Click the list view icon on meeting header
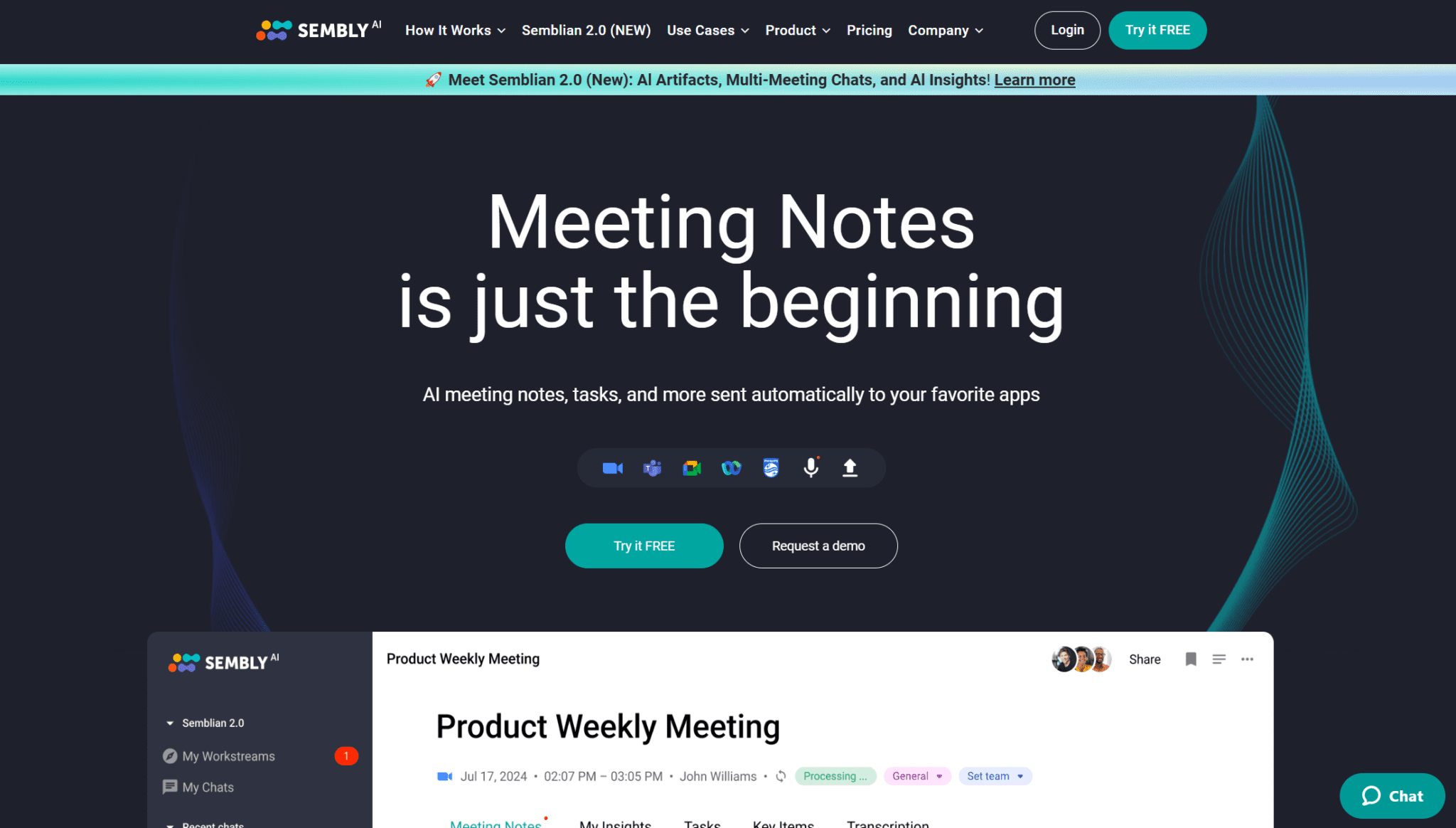The width and height of the screenshot is (1456, 828). click(1219, 659)
